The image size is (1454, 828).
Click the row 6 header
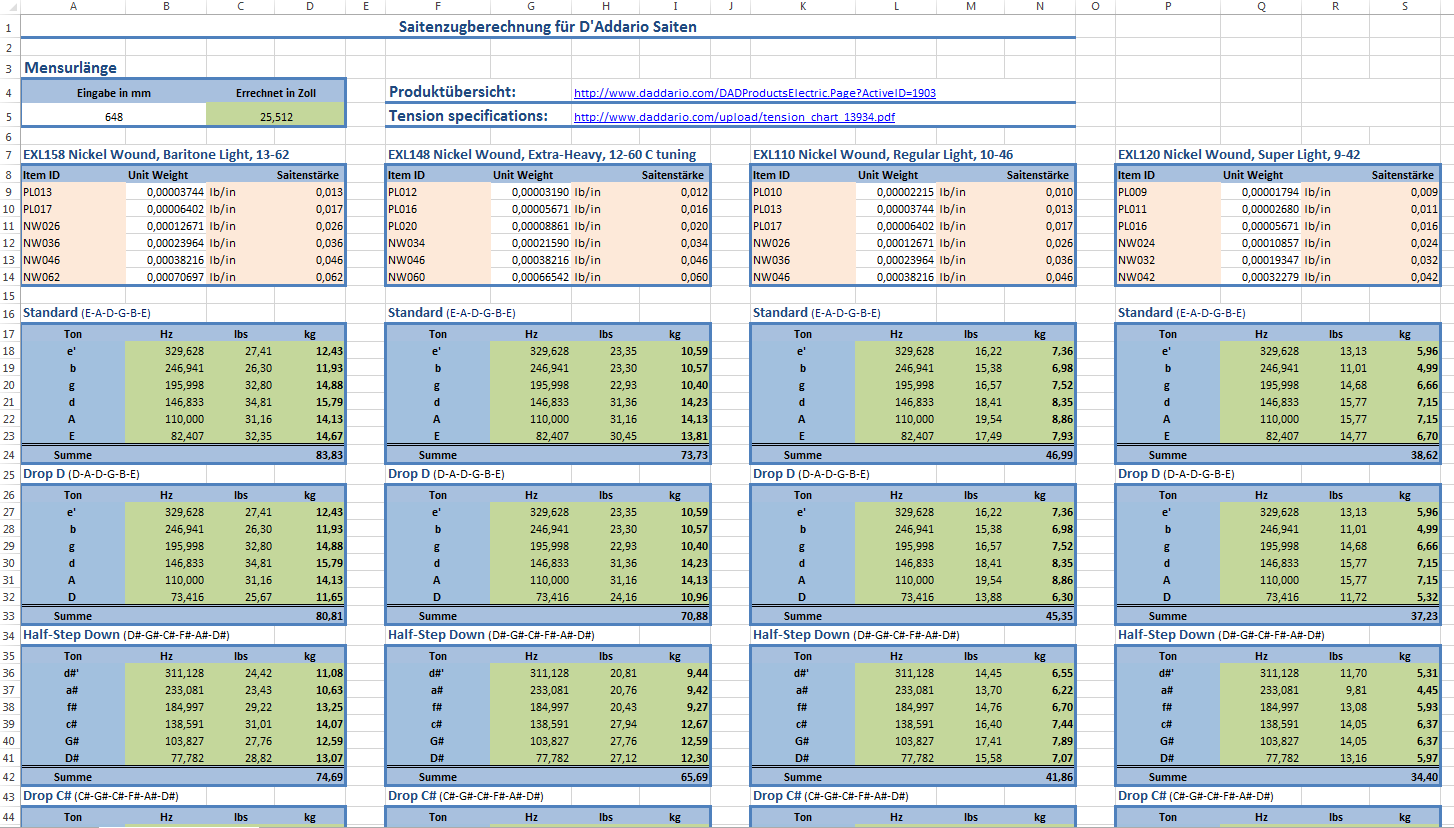[10, 136]
